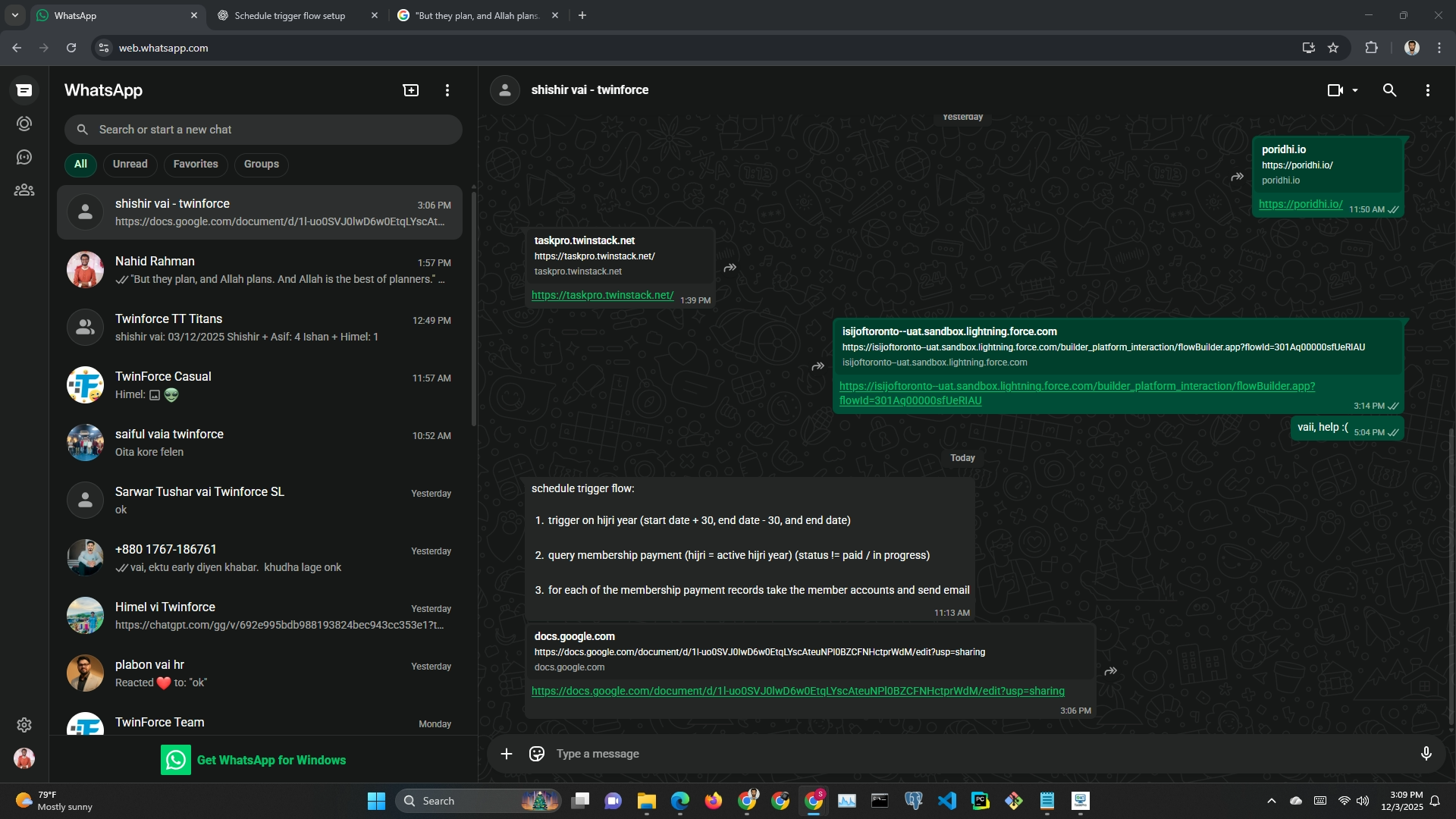Open the Channels icon in sidebar
Viewport: 1456px width, 819px height.
pos(24,157)
